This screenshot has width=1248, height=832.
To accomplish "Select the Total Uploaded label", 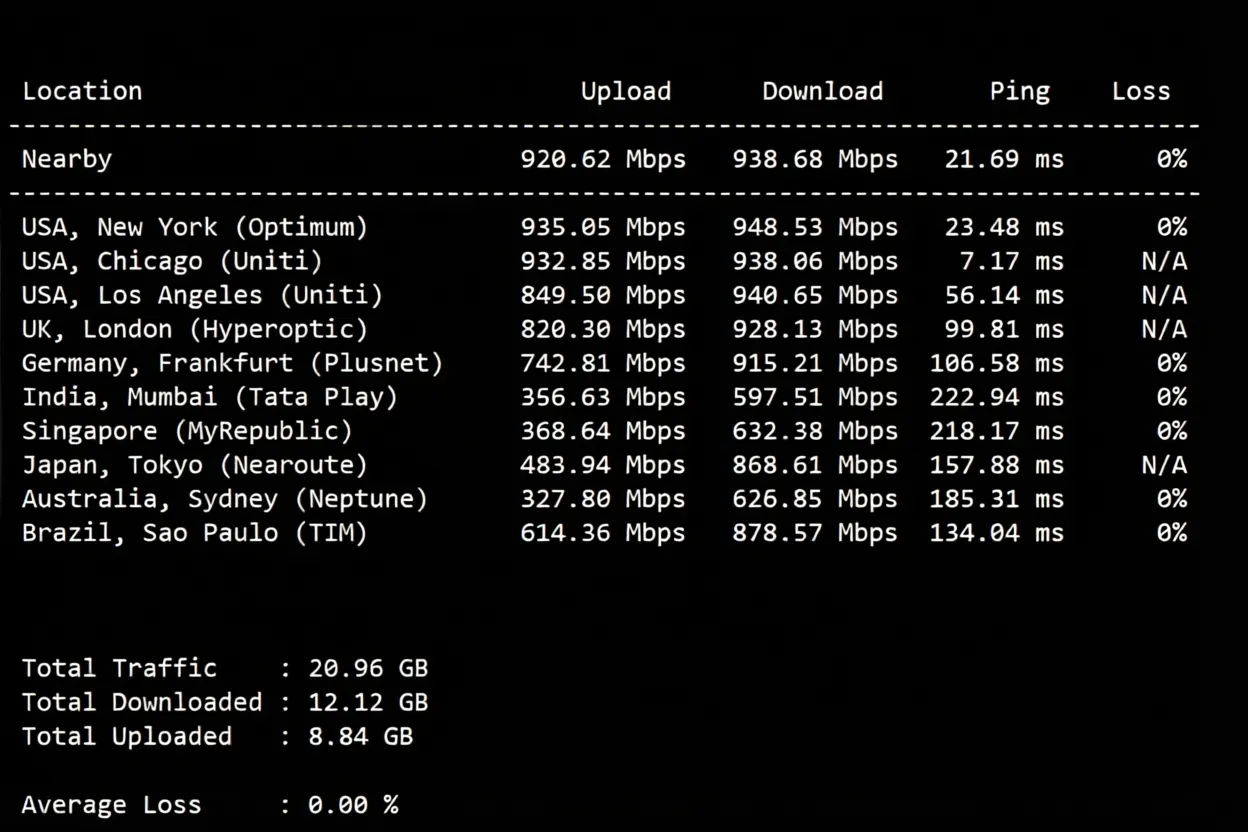I will (127, 736).
